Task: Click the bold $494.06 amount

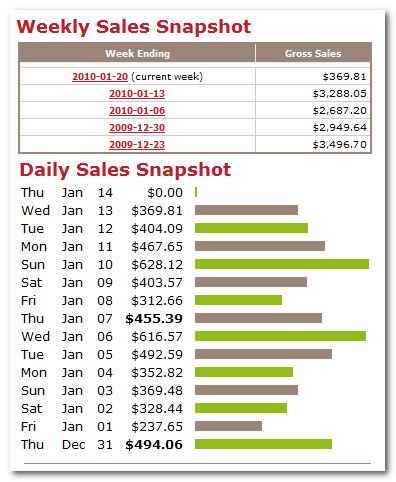Action: click(154, 445)
